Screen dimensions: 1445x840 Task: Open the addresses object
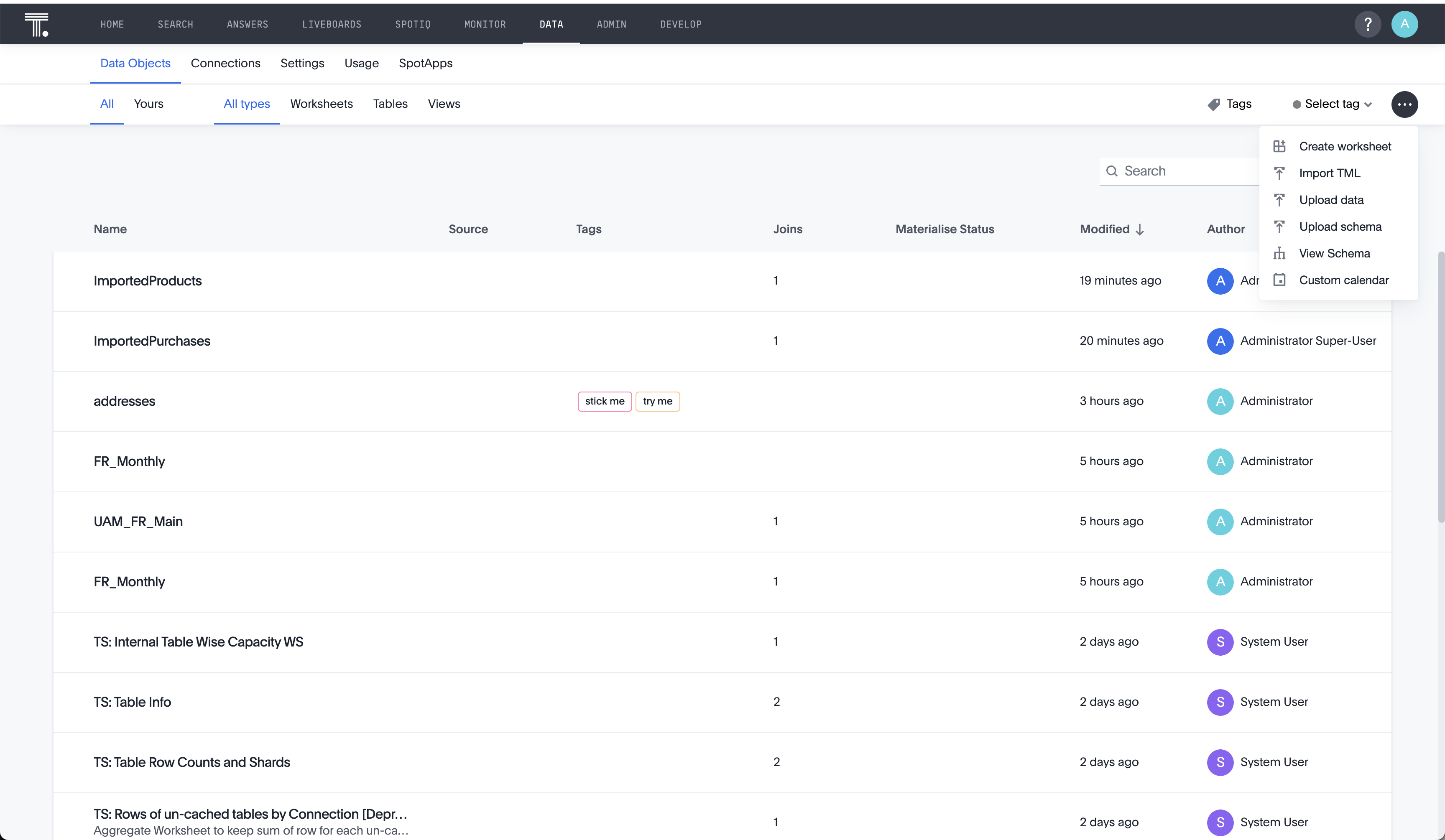point(125,401)
